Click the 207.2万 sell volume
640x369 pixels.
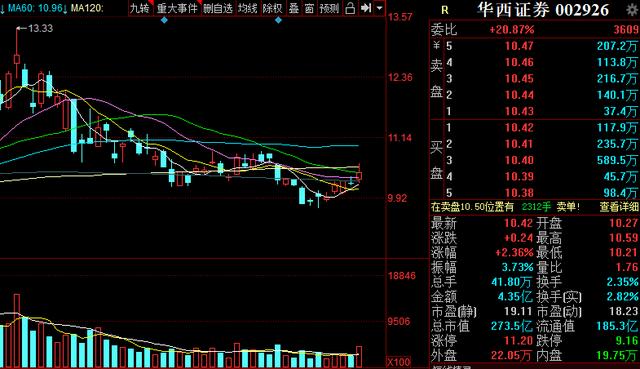tap(617, 46)
